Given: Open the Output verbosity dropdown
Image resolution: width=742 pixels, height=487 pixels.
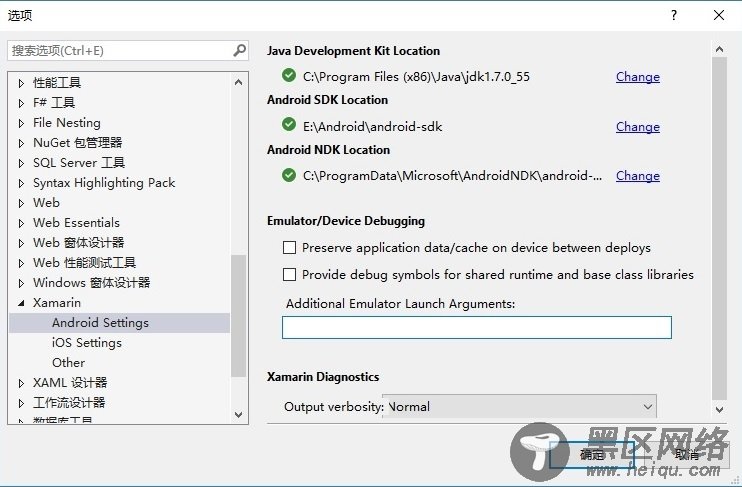Looking at the screenshot, I should tap(520, 407).
